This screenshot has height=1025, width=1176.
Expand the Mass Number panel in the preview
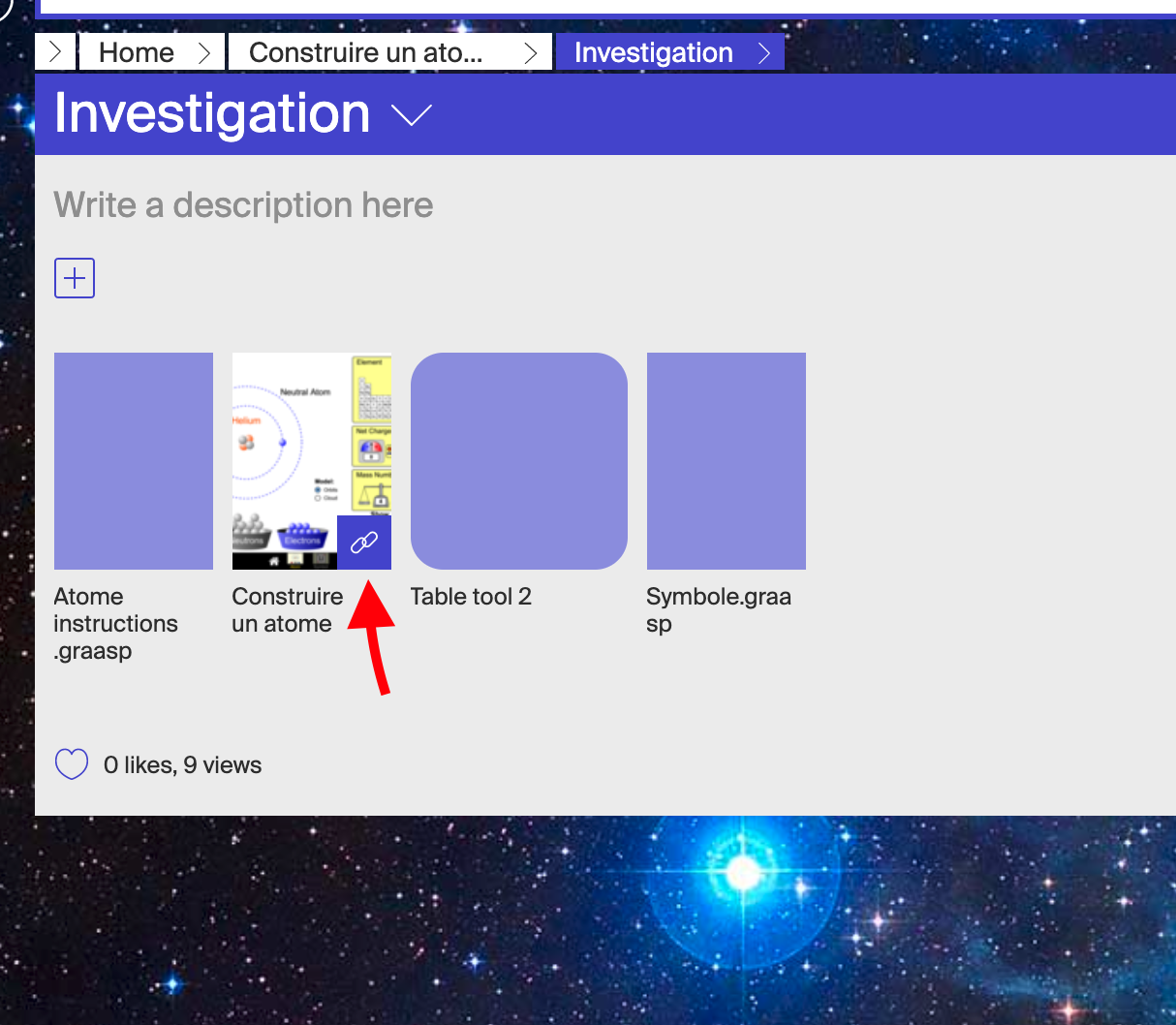(374, 489)
